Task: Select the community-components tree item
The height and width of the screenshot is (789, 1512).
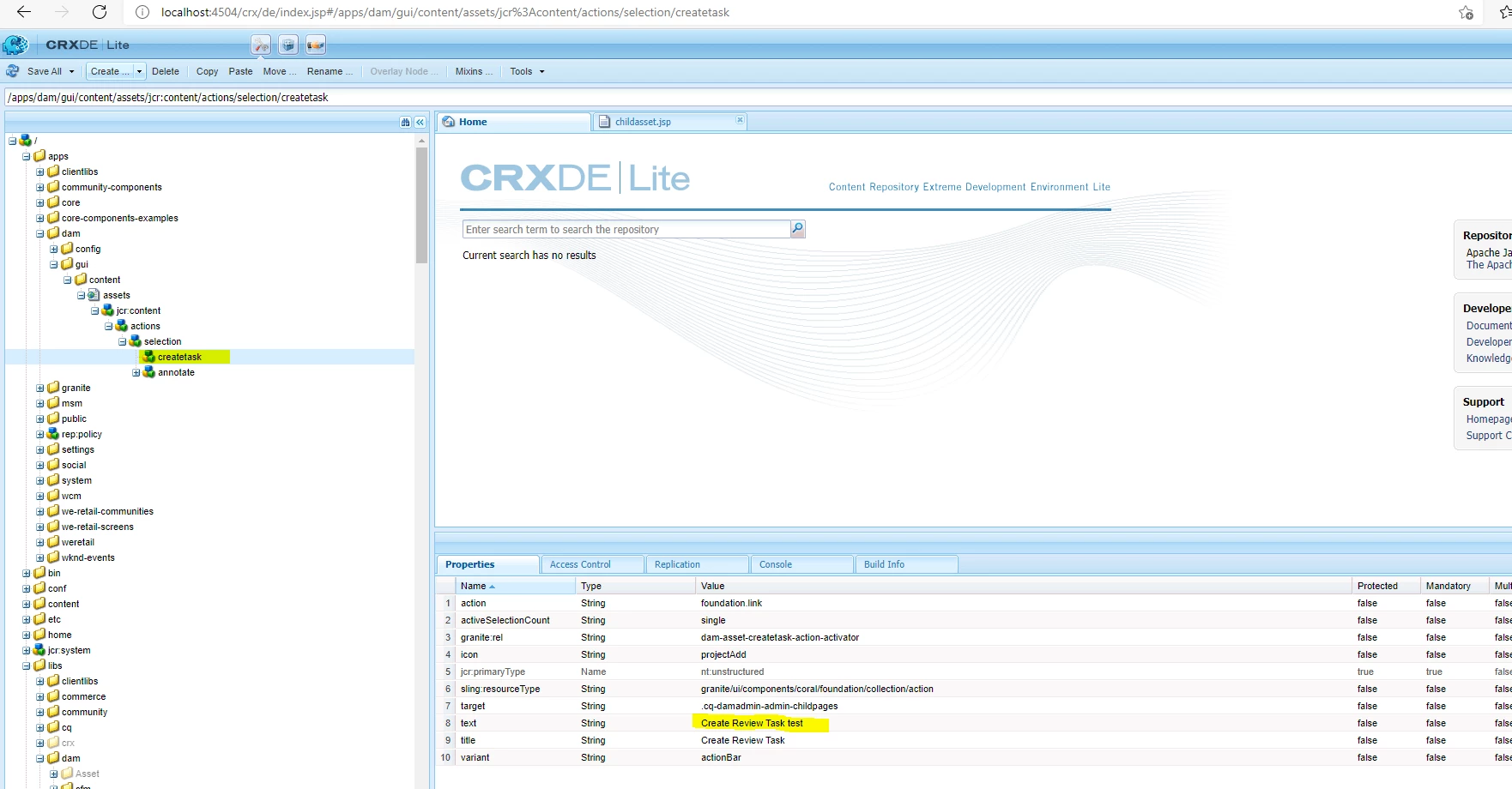Action: pyautogui.click(x=112, y=187)
